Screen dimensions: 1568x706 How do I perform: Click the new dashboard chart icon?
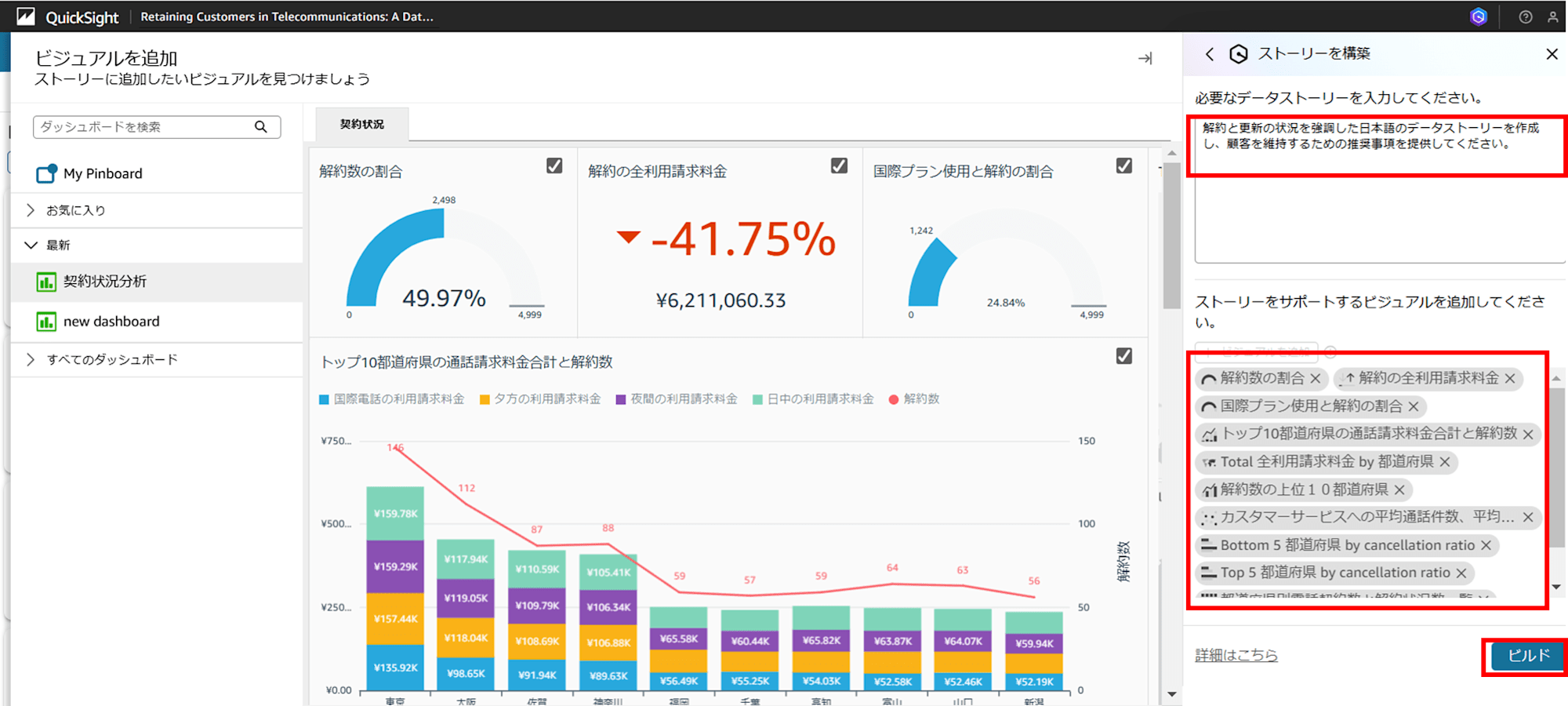(46, 322)
